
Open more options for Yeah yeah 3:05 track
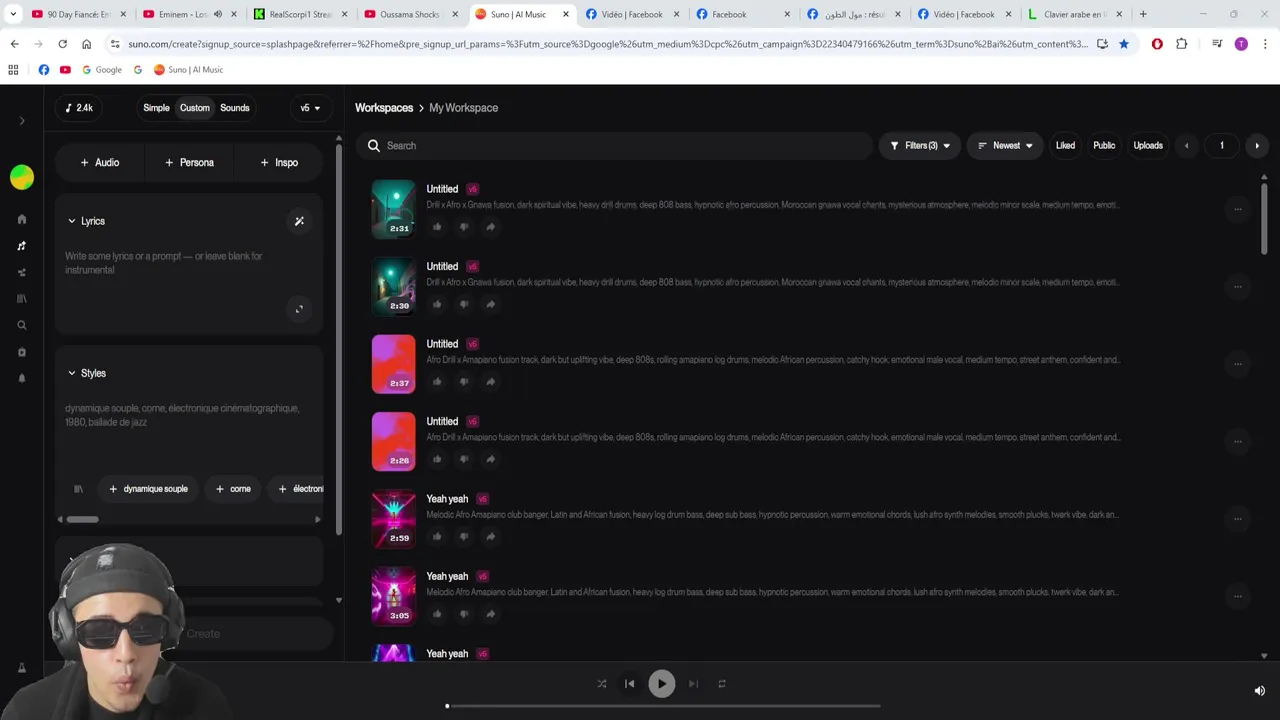pyautogui.click(x=1238, y=596)
